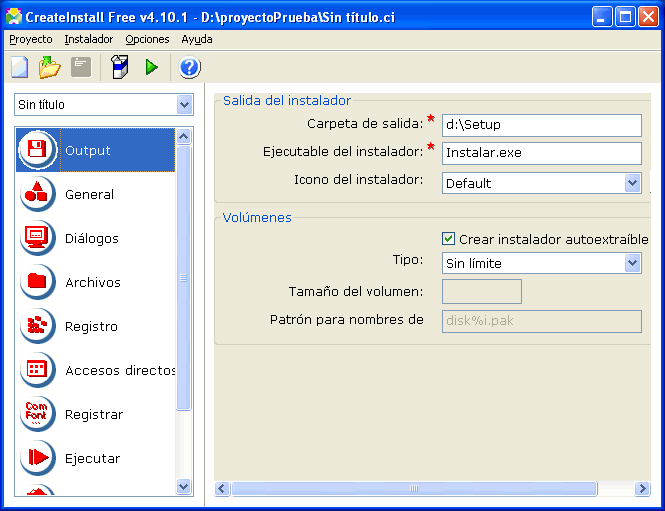Viewport: 665px width, 511px height.
Task: Click the Patrón para nombres disk%i.pak field
Action: (542, 321)
